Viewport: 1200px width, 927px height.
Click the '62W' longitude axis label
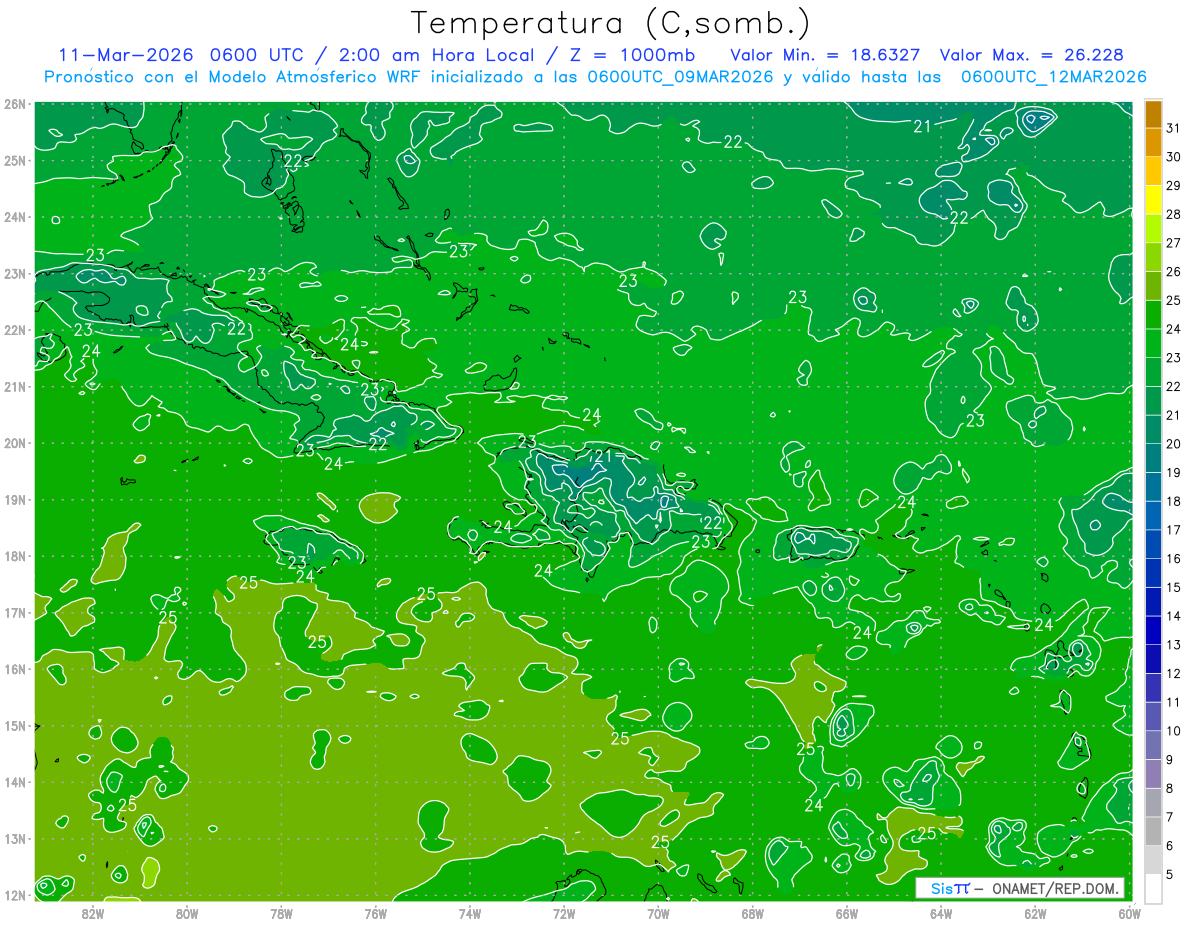[x=1034, y=913]
